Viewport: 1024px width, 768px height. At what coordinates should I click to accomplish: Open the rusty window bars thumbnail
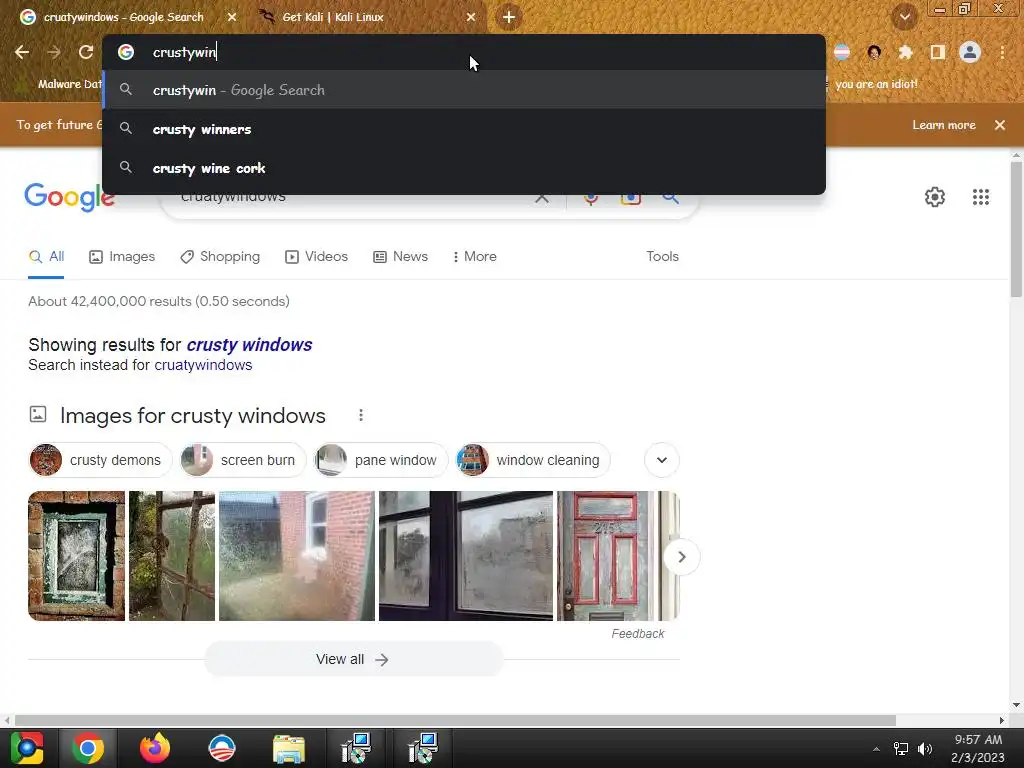click(x=172, y=556)
